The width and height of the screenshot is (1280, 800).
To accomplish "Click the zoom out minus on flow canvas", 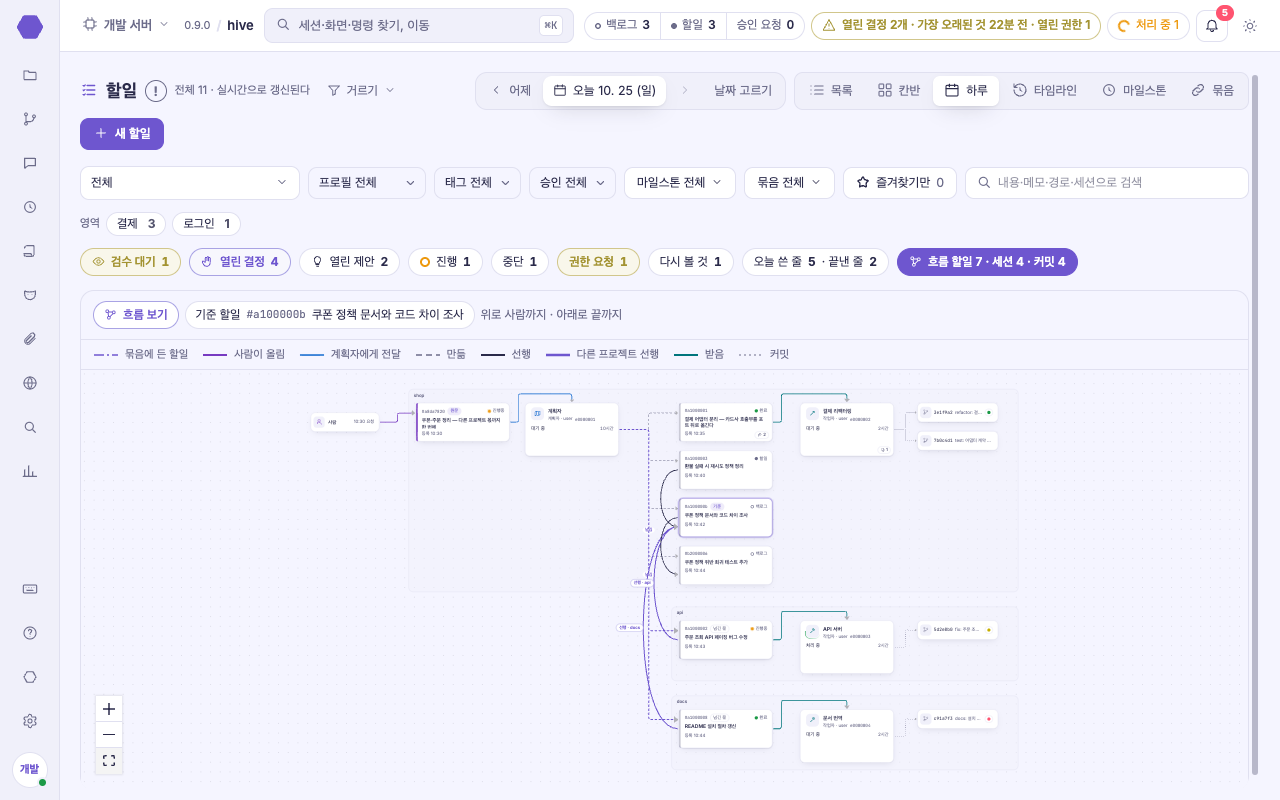I will 109,735.
